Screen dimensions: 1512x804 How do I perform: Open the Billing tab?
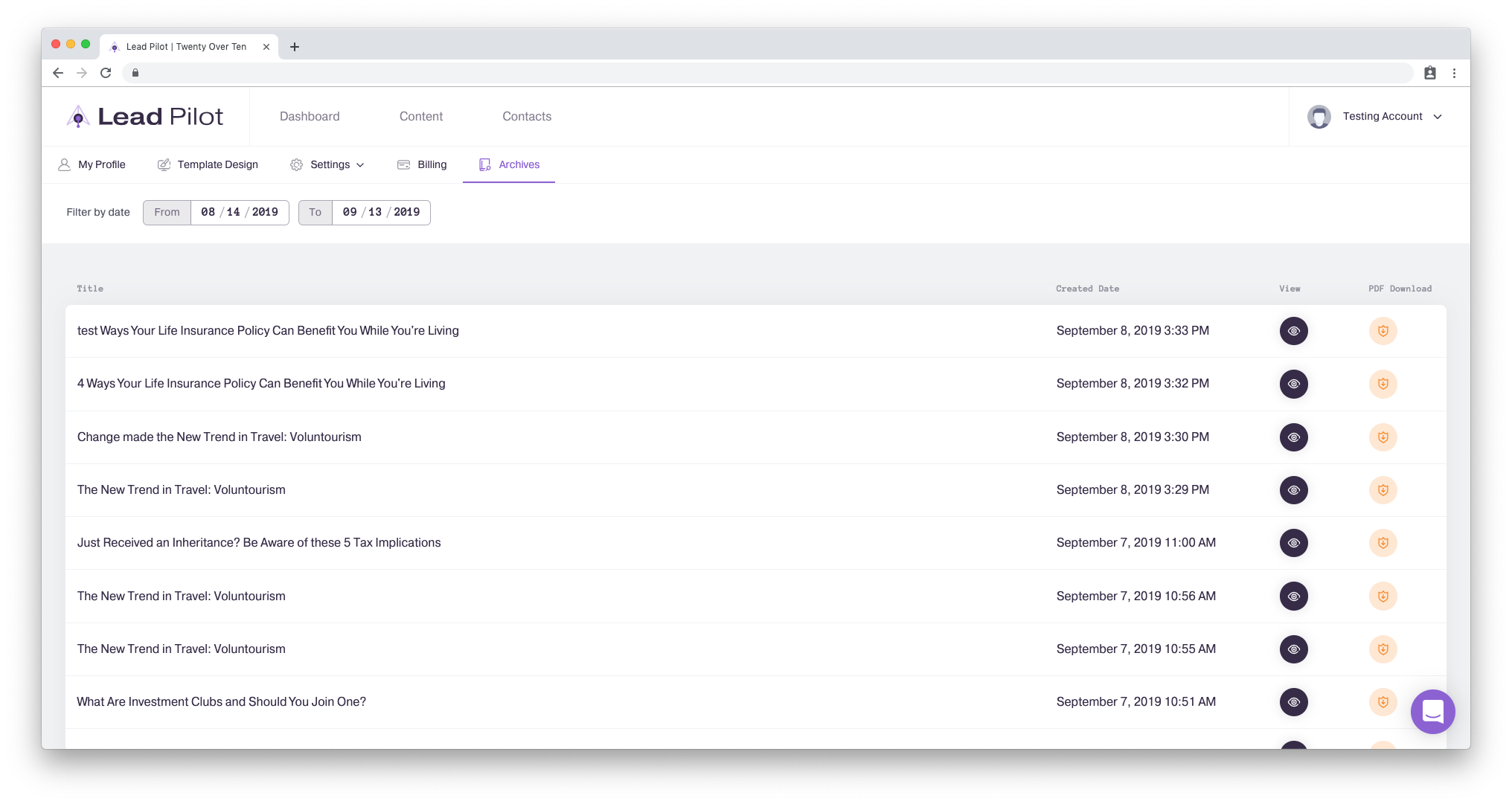point(422,165)
